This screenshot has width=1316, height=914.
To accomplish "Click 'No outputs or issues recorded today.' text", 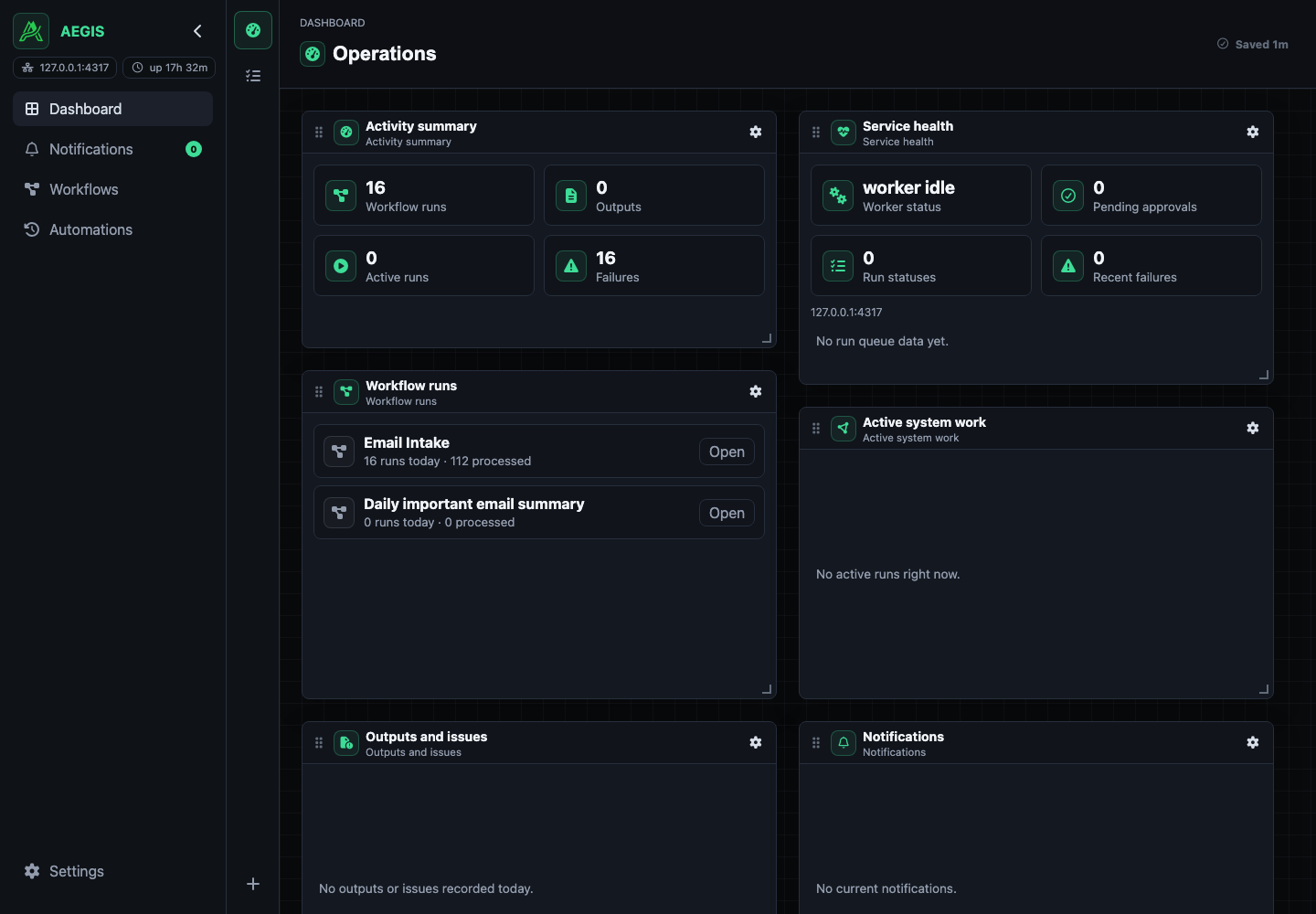I will [426, 888].
